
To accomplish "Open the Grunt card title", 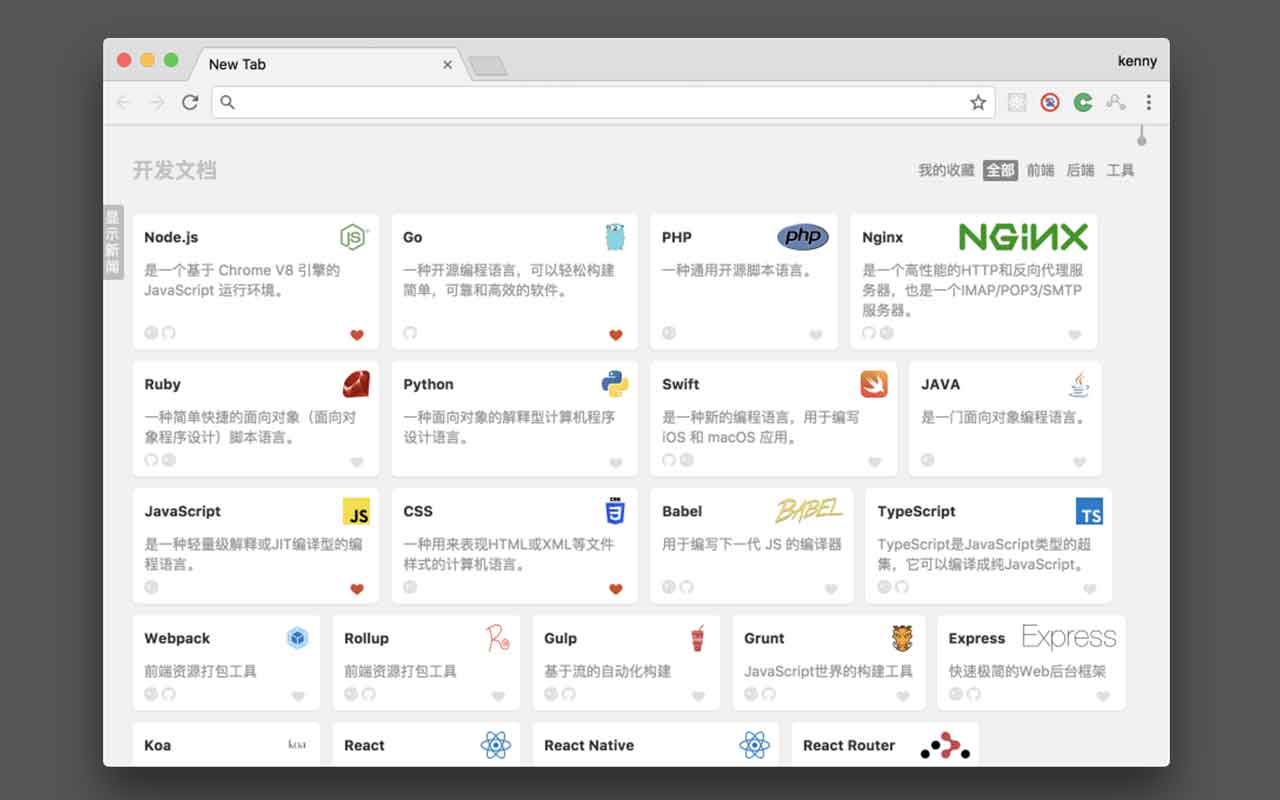I will tap(764, 638).
